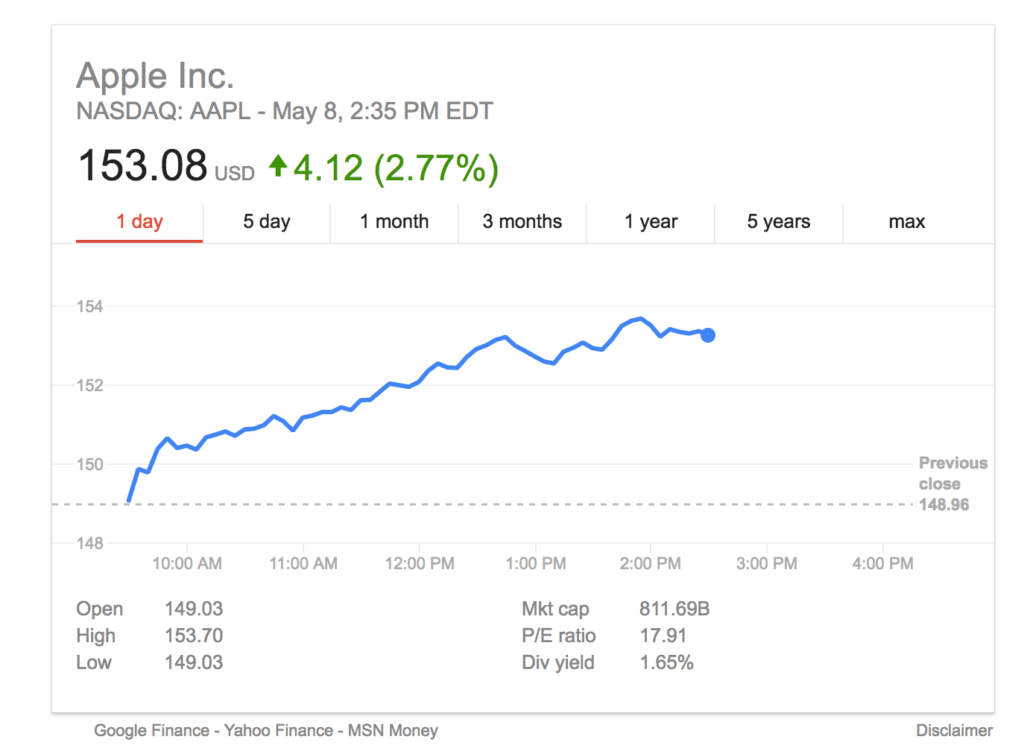Click the Apple Inc. title
Viewport: 1024px width, 751px height.
155,76
